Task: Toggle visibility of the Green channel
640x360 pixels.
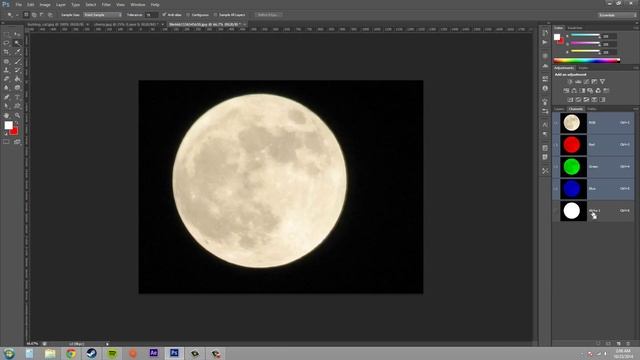Action: [556, 167]
